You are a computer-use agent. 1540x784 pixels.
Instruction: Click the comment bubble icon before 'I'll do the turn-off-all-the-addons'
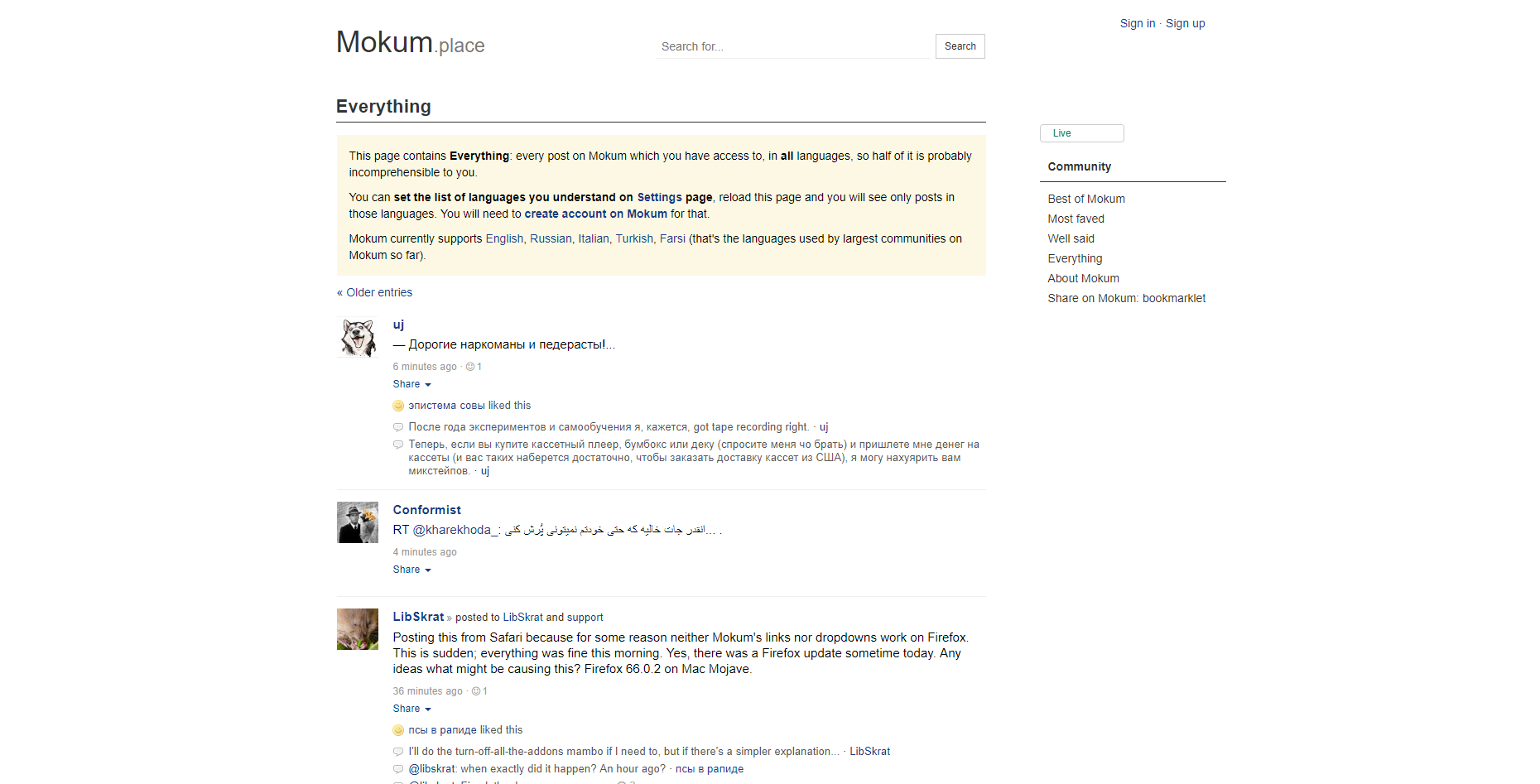pos(398,752)
